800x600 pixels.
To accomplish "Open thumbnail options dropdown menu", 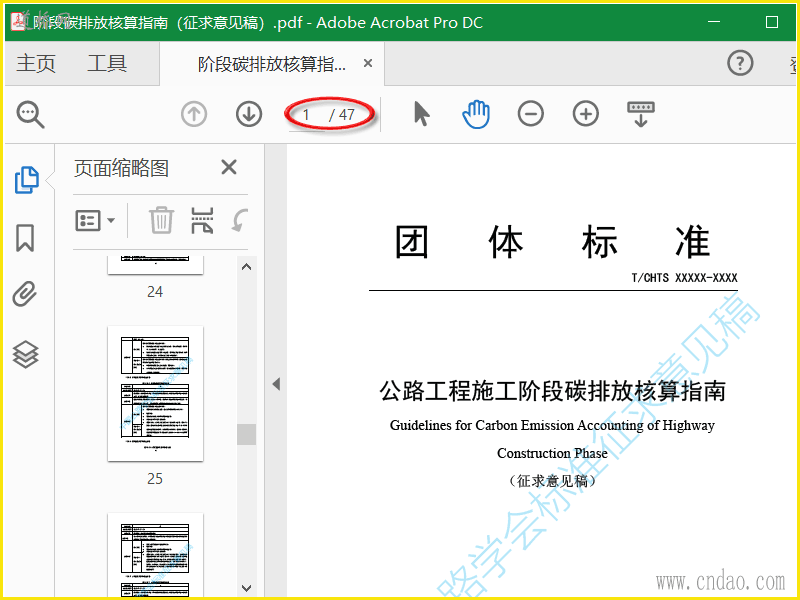I will click(x=95, y=221).
